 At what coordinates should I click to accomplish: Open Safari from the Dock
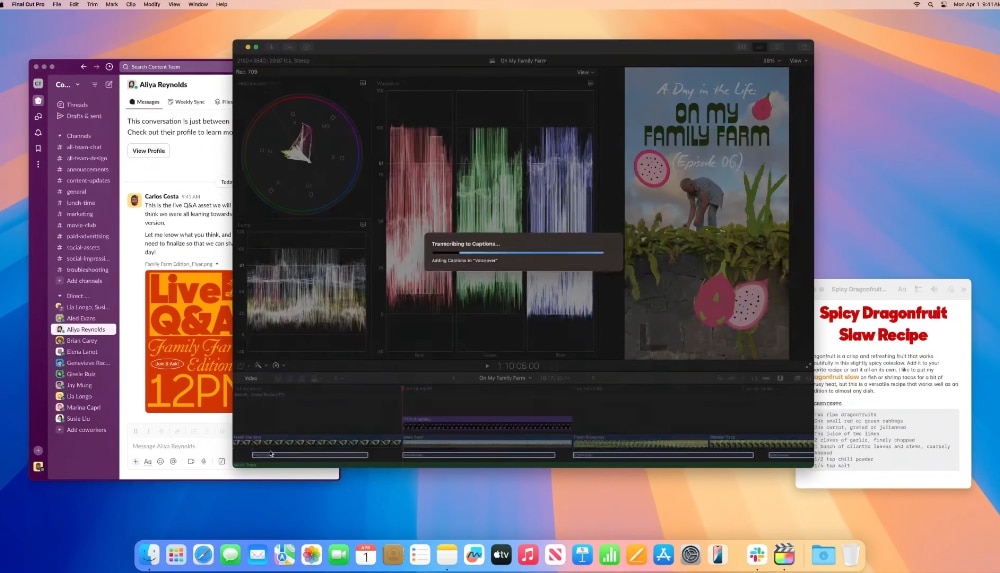[203, 554]
